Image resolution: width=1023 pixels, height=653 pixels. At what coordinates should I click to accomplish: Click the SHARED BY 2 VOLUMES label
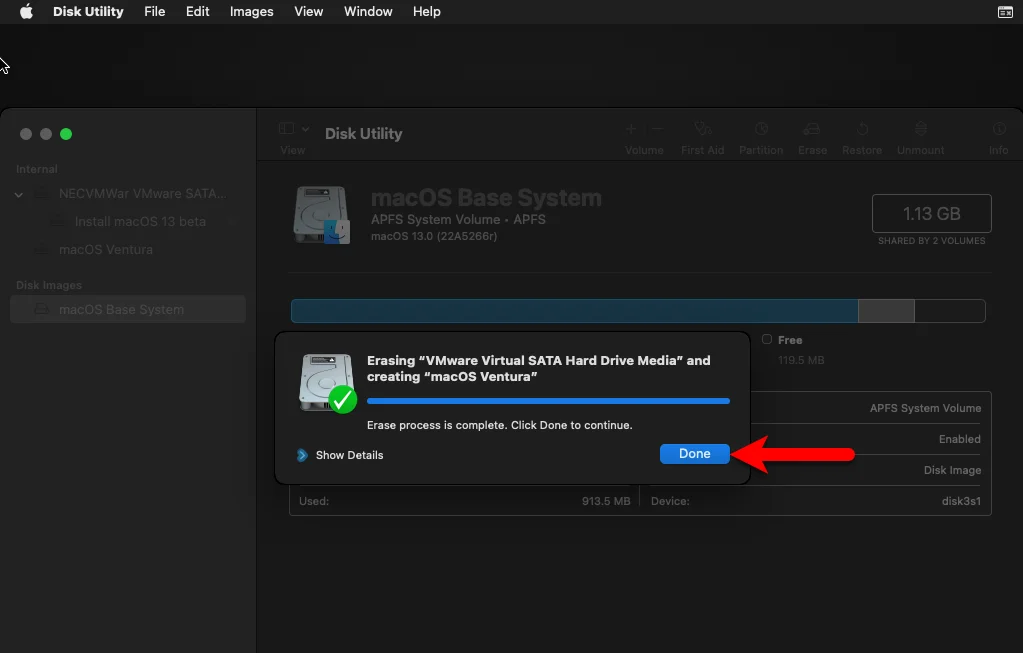click(931, 241)
